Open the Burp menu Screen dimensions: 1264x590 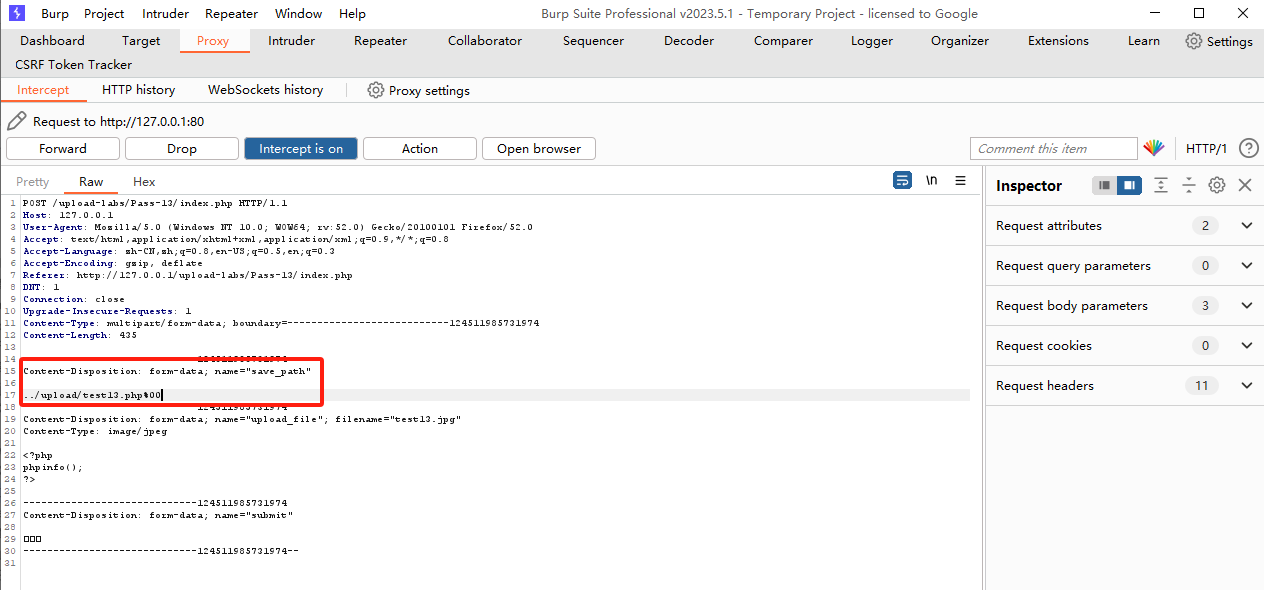pyautogui.click(x=55, y=14)
